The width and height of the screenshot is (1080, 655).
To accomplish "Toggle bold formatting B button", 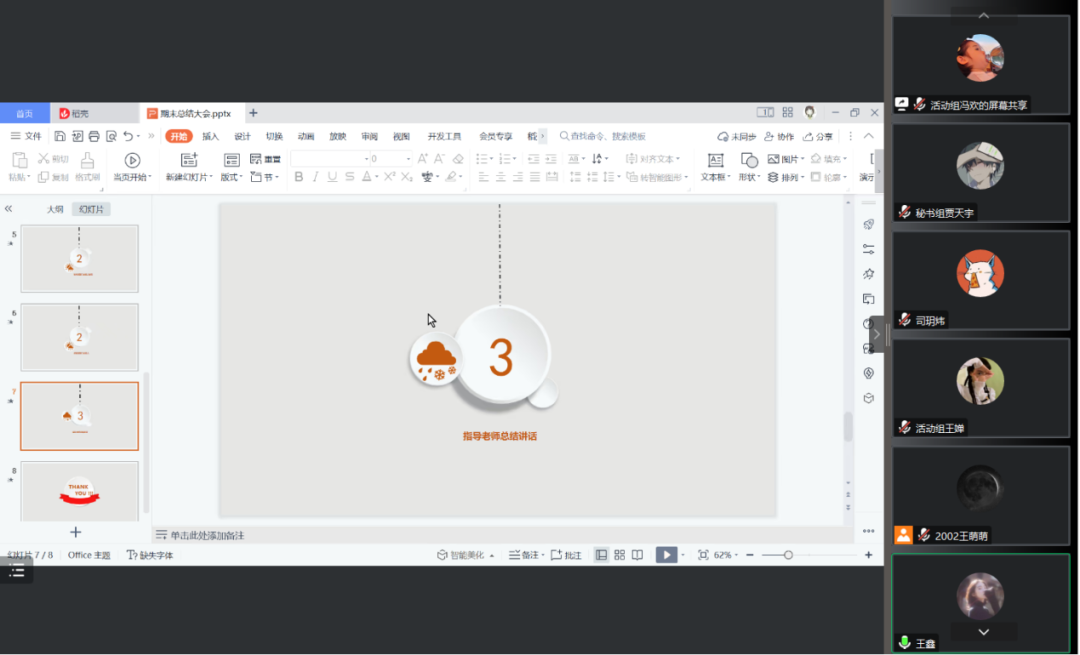I will click(x=298, y=177).
